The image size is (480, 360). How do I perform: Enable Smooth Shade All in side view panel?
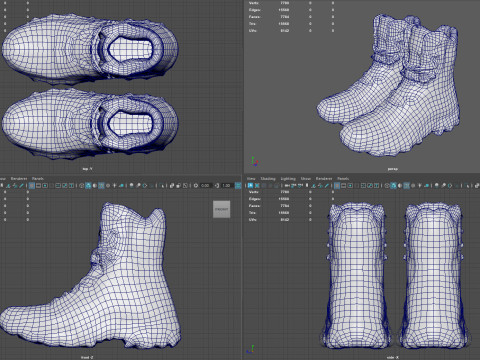pos(393,185)
